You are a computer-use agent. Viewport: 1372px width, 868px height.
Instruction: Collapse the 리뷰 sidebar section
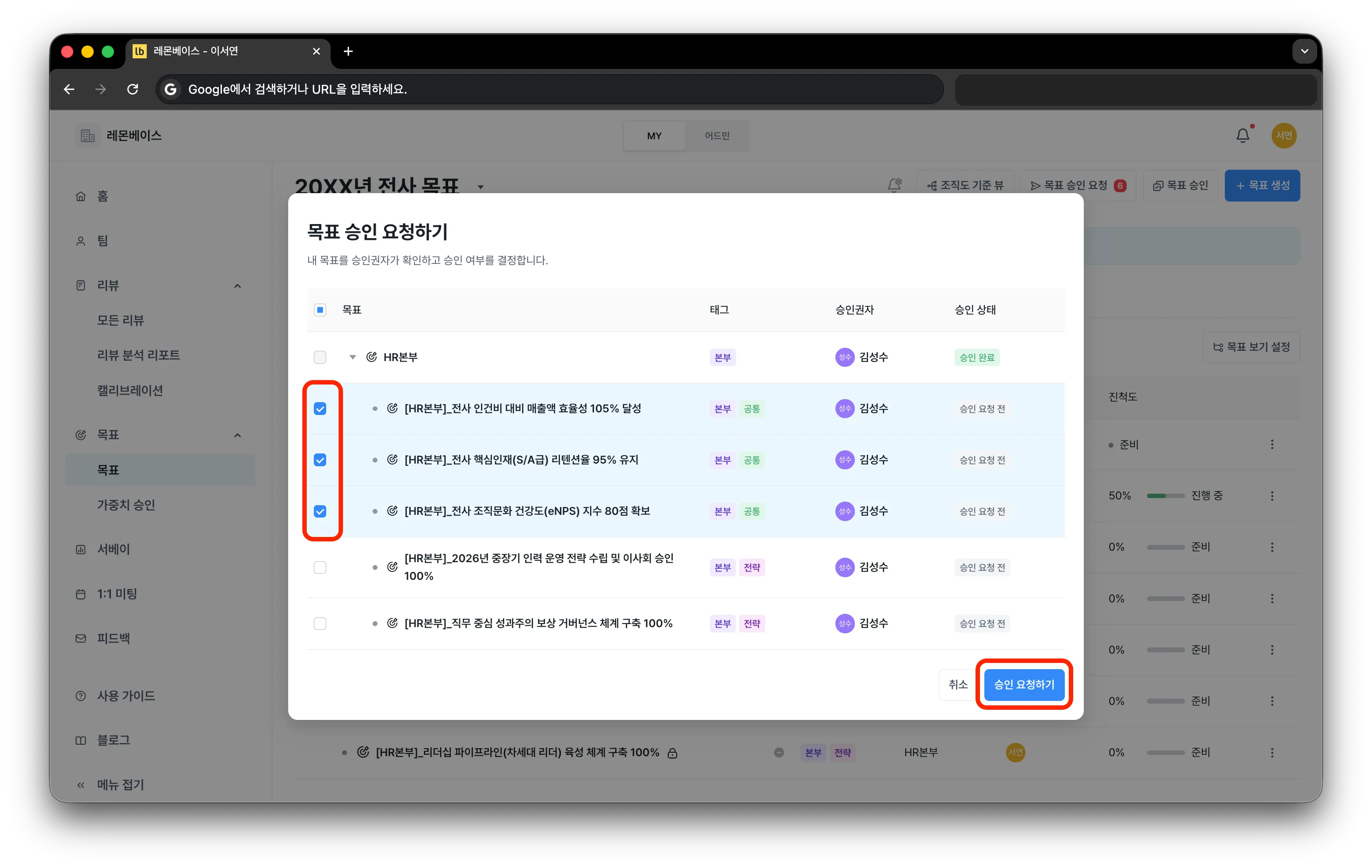[238, 286]
